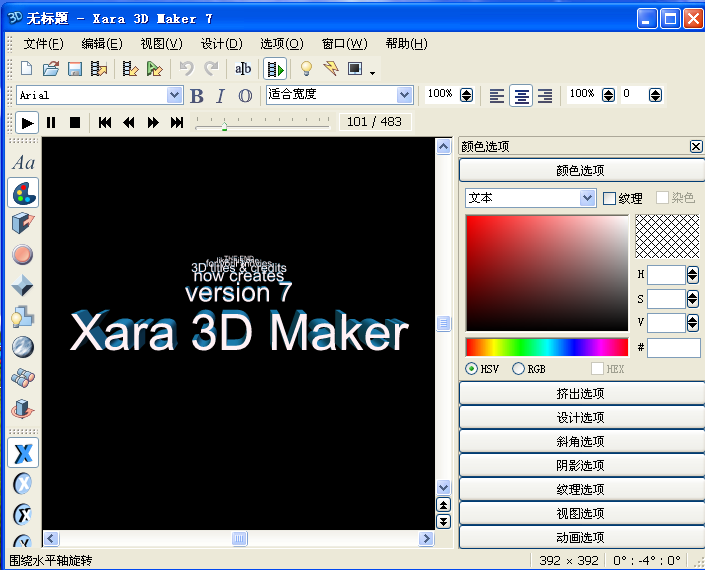Expand the 阴影选项 panel button
This screenshot has height=570, width=705.
click(x=581, y=465)
